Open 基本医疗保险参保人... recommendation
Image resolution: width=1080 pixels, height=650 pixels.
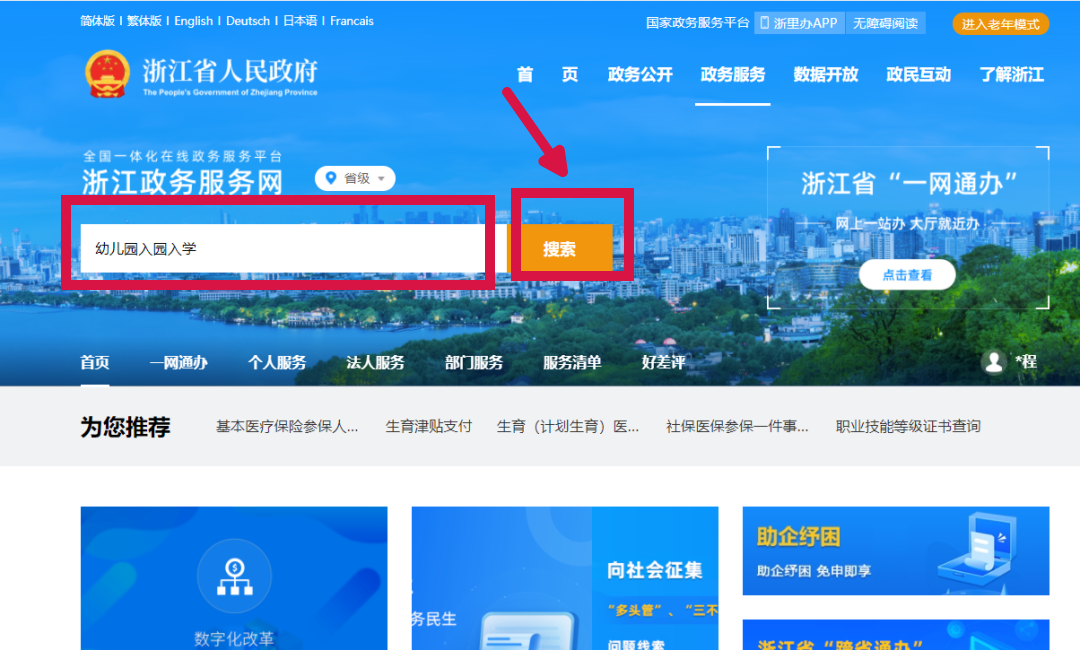(287, 426)
